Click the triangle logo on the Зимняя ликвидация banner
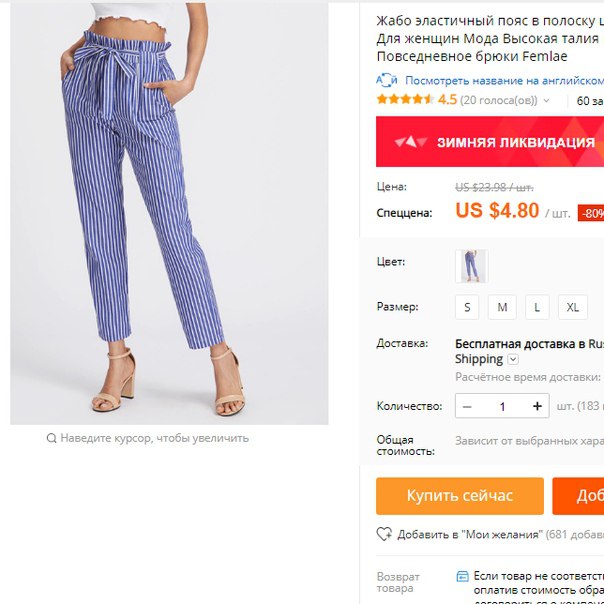Image resolution: width=604 pixels, height=604 pixels. click(x=411, y=142)
